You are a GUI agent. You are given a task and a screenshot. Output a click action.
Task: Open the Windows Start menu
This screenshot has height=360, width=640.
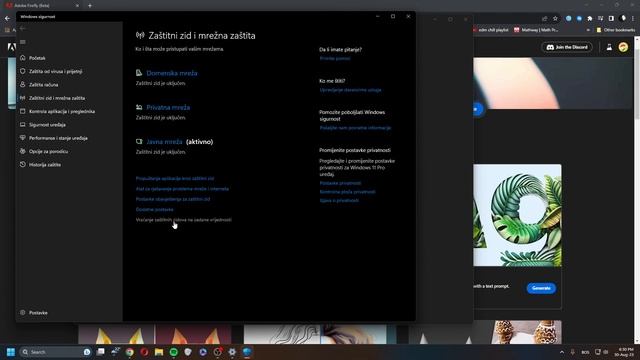coord(11,352)
